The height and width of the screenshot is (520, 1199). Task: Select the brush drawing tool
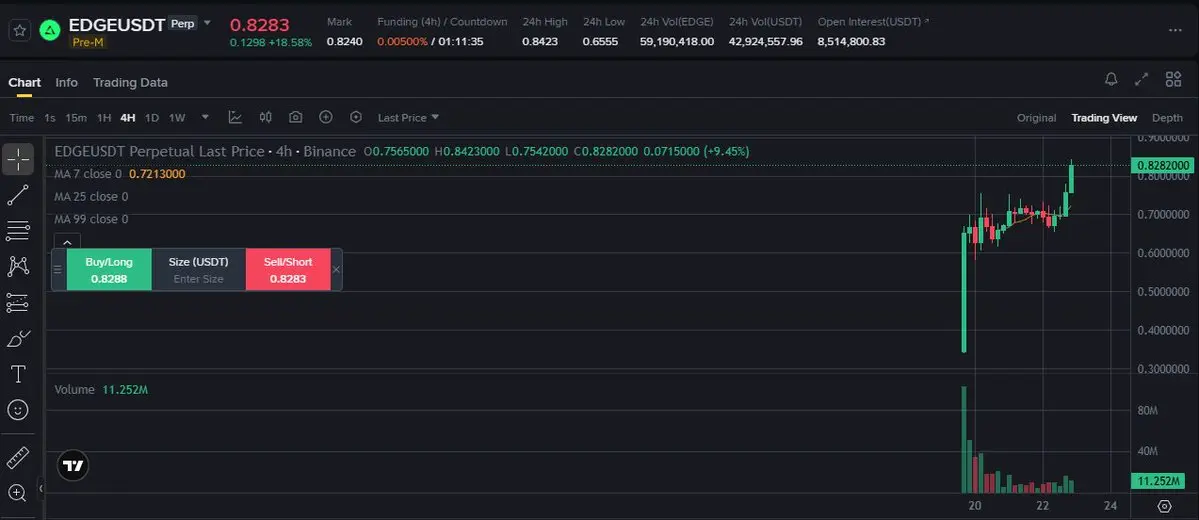tap(18, 338)
